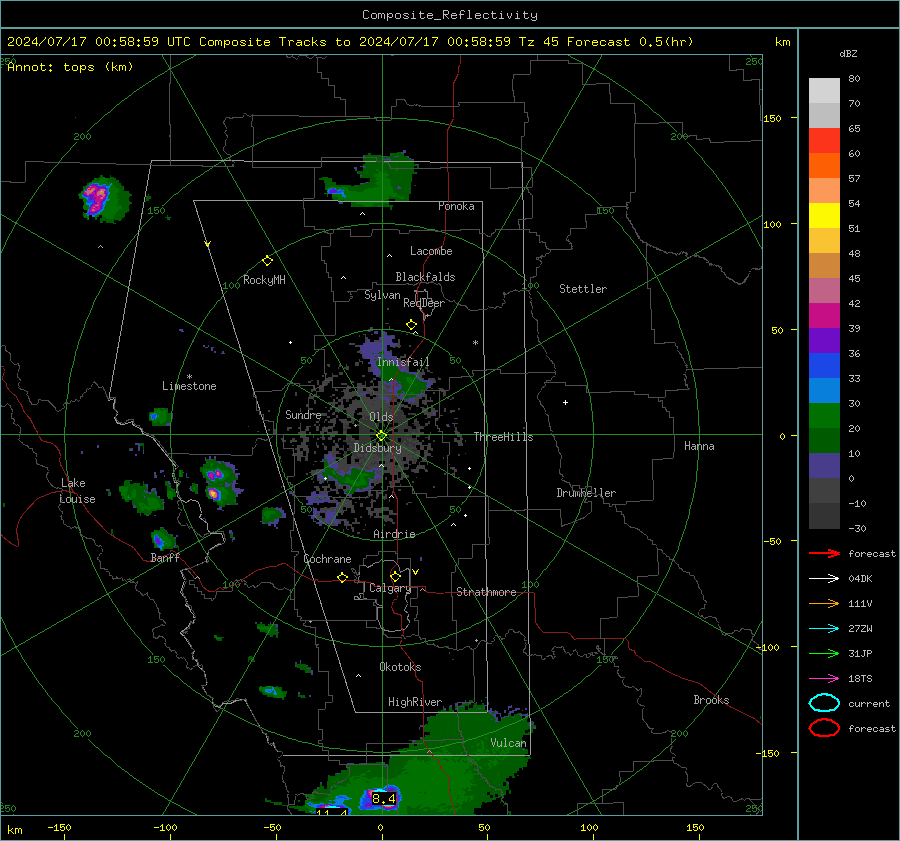Click the yellow diamond marker below Cochrane
The height and width of the screenshot is (841, 900).
point(342,578)
